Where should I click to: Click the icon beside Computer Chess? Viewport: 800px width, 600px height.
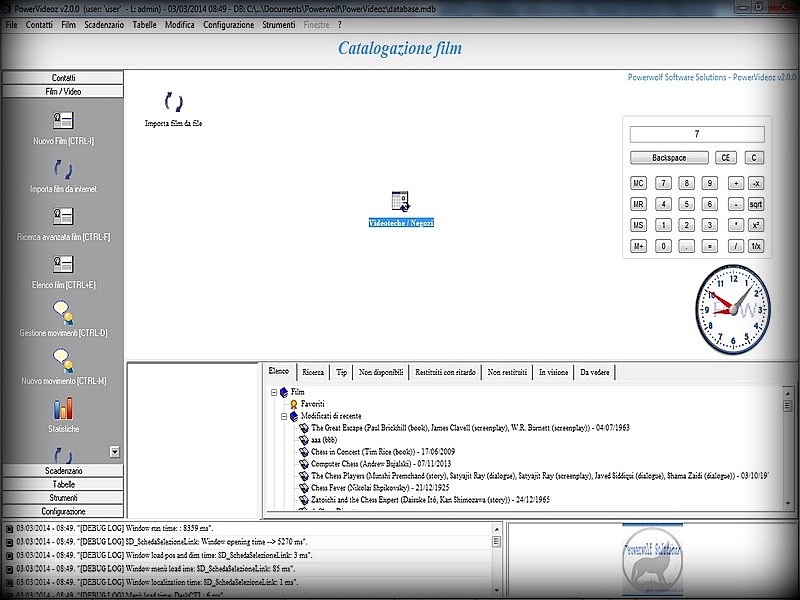304,464
